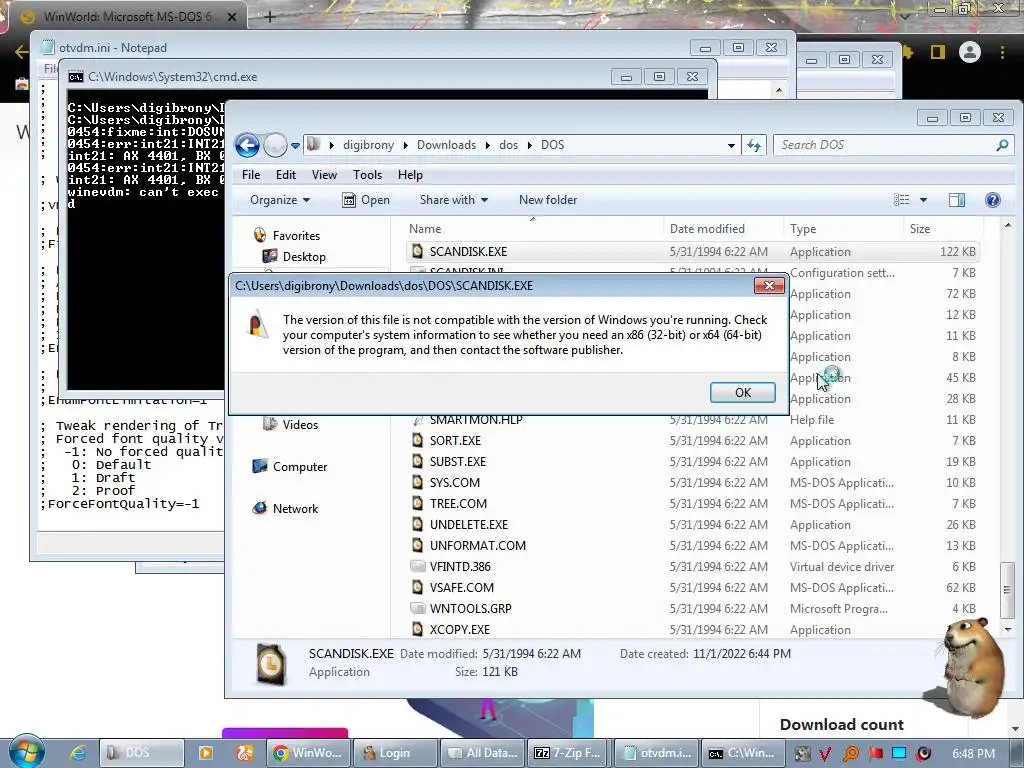Click the Search DOS input field
1024x768 pixels.
(x=893, y=145)
